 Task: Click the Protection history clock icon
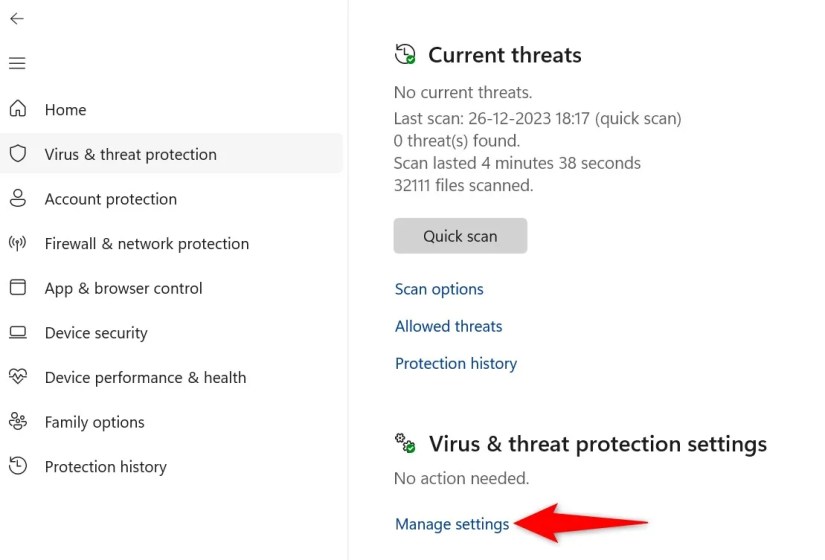pyautogui.click(x=17, y=466)
